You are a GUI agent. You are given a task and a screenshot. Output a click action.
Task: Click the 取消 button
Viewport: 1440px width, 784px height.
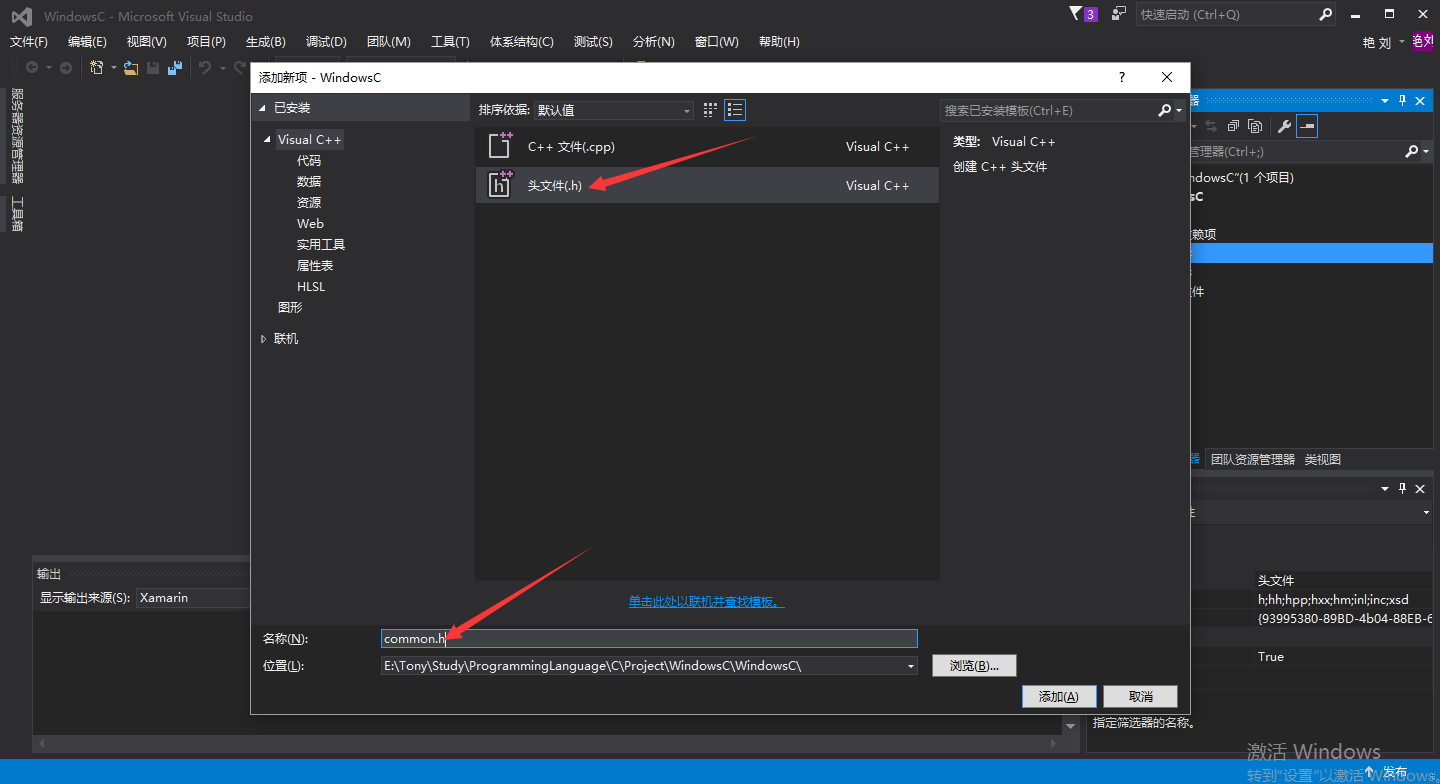click(x=1141, y=696)
